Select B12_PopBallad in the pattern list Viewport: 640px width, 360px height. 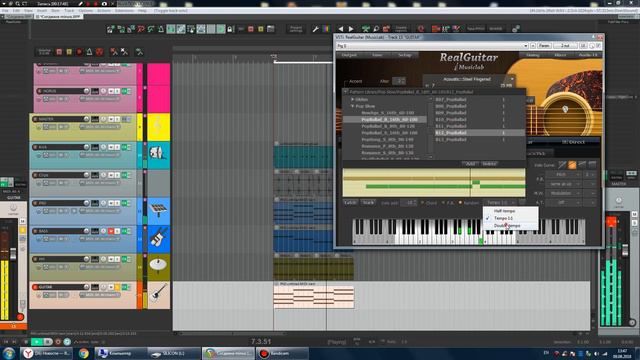click(480, 133)
